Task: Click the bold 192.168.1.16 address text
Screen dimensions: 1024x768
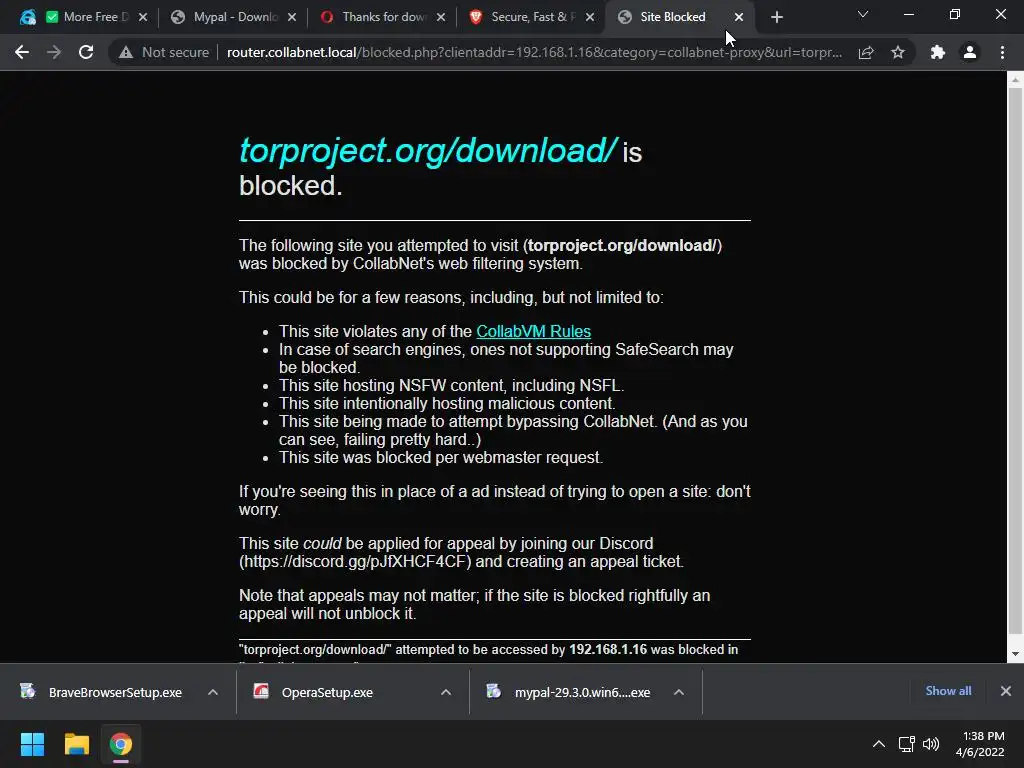Action: point(608,650)
